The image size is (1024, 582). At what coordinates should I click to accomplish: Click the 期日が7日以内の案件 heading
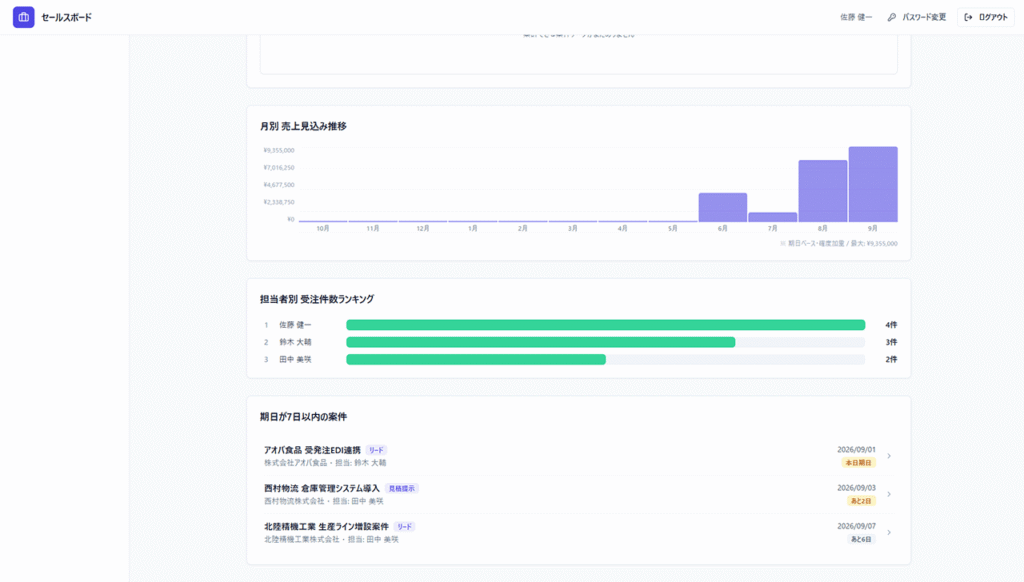click(303, 417)
